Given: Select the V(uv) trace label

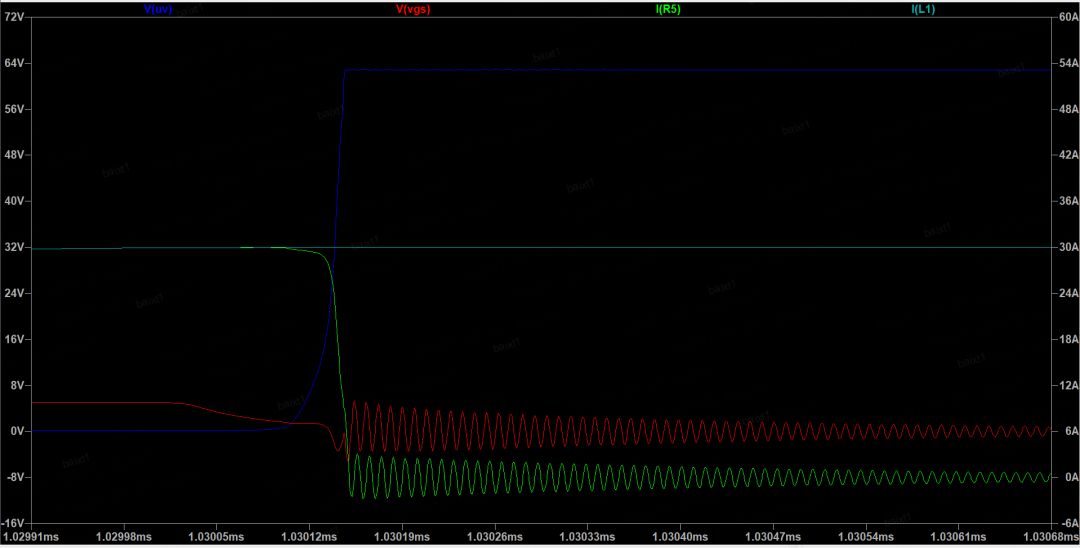Looking at the screenshot, I should click(x=158, y=10).
